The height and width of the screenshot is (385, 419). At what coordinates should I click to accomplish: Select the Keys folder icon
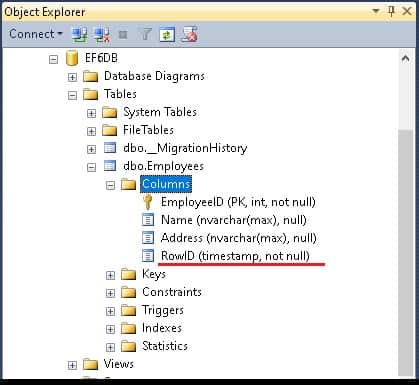point(128,274)
